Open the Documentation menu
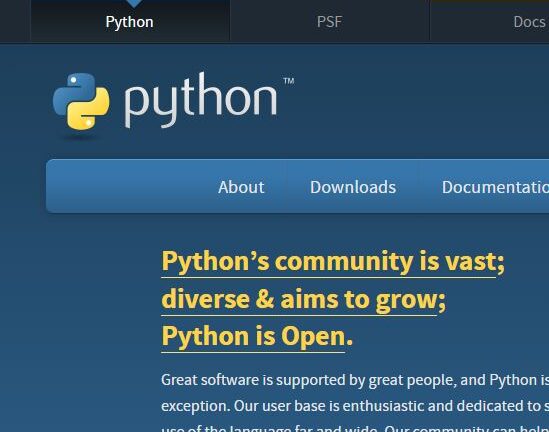Screen dimensions: 549x432 (x=495, y=187)
